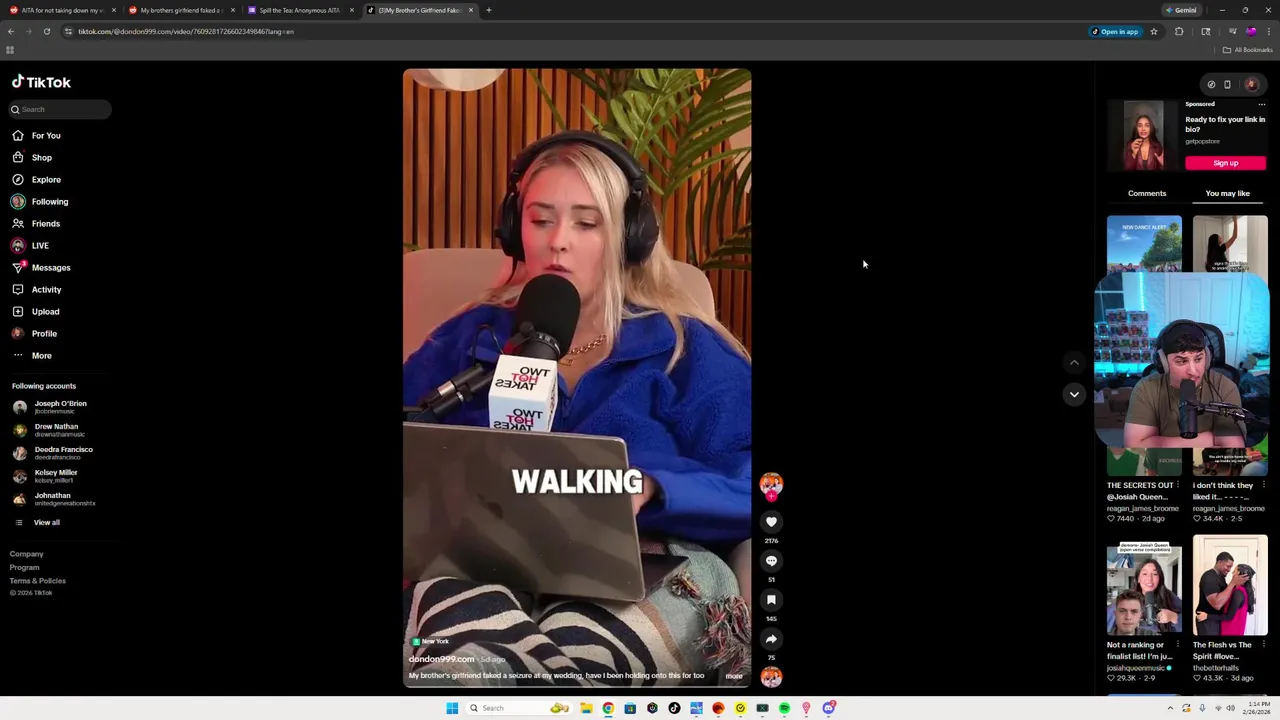1280x720 pixels.
Task: Go to the previous video arrow
Action: (1074, 363)
